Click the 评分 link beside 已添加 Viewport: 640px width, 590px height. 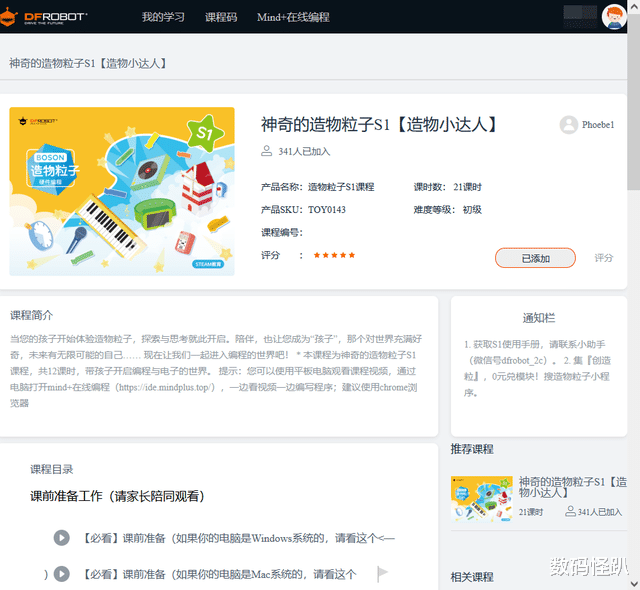[604, 258]
